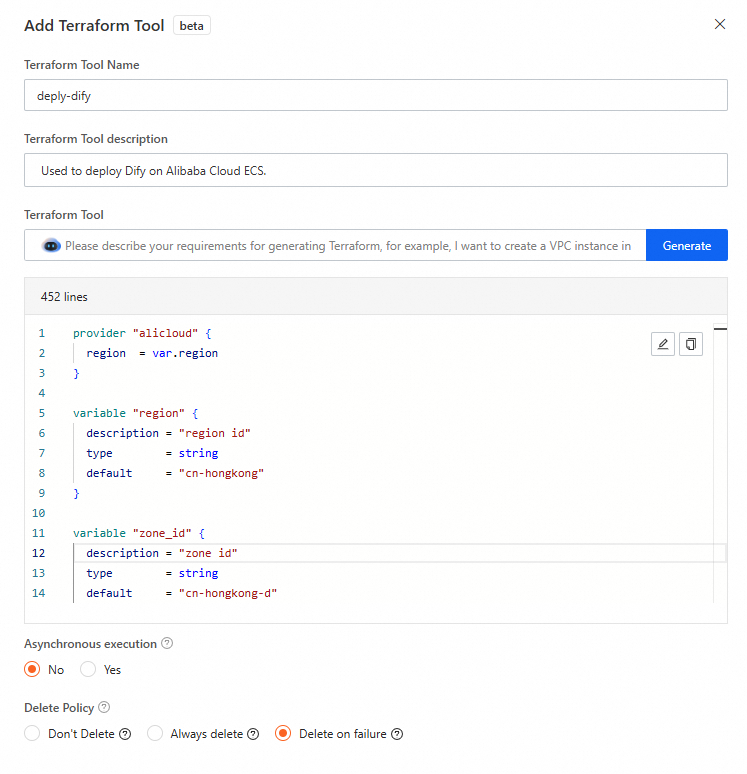Select No for Asynchronous execution
The image size is (747, 774).
point(32,669)
